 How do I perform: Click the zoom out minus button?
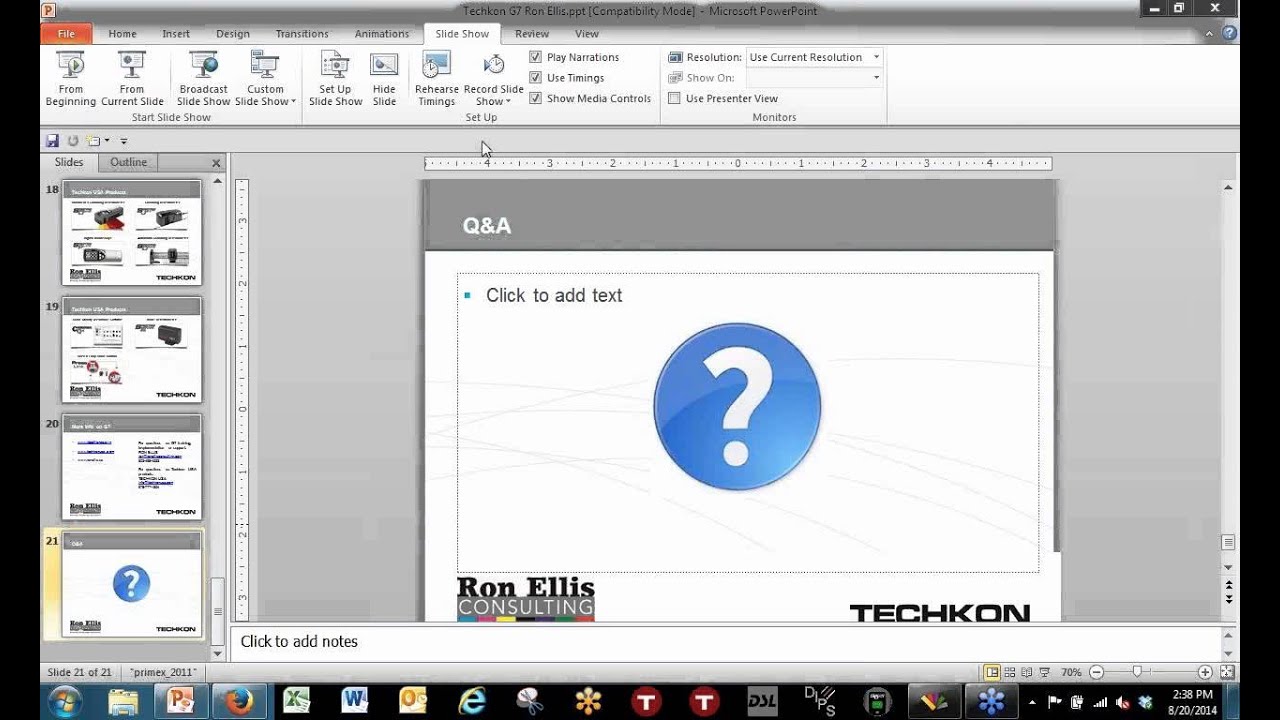[x=1097, y=673]
